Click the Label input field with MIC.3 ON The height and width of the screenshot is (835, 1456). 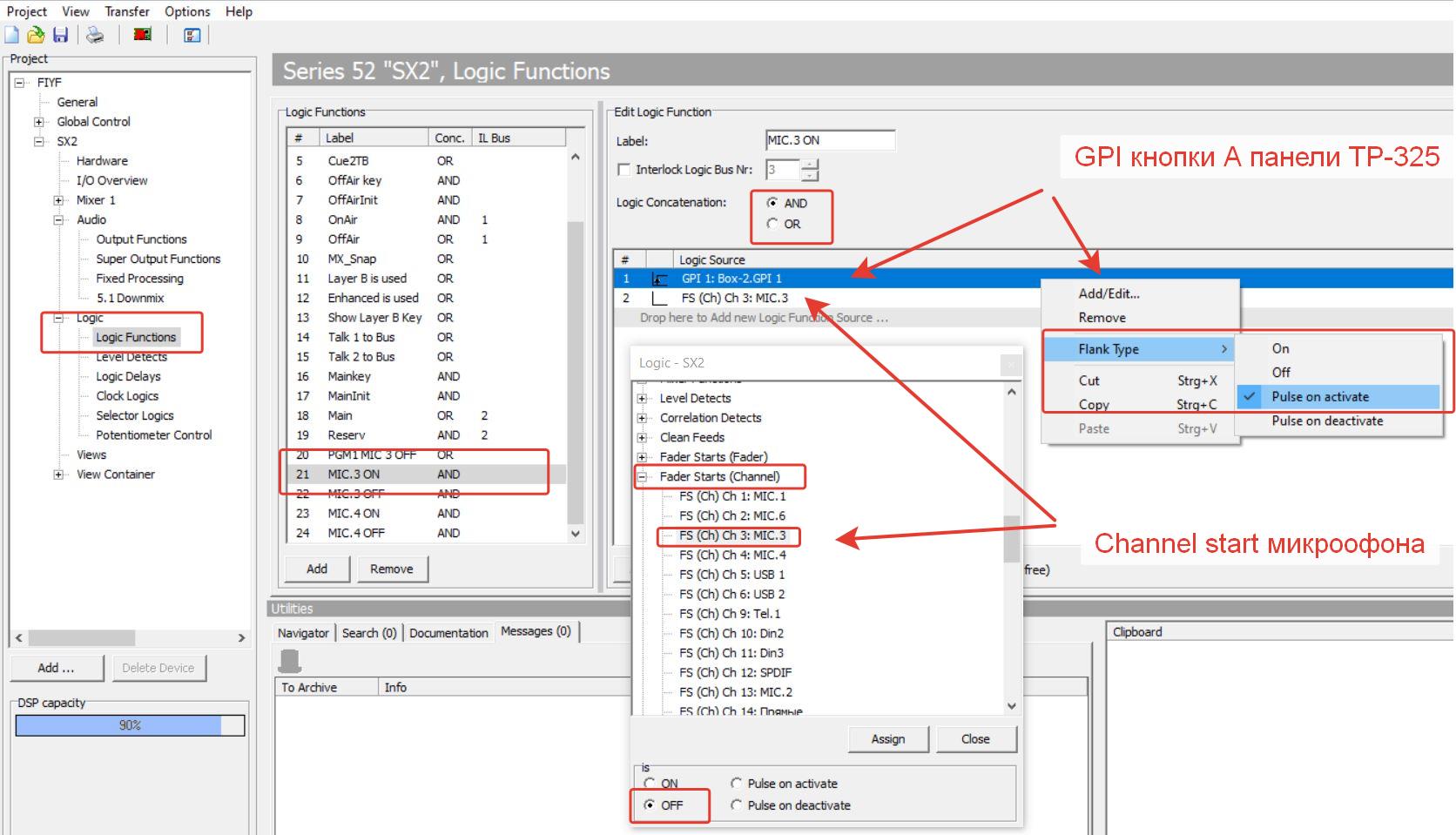click(830, 140)
